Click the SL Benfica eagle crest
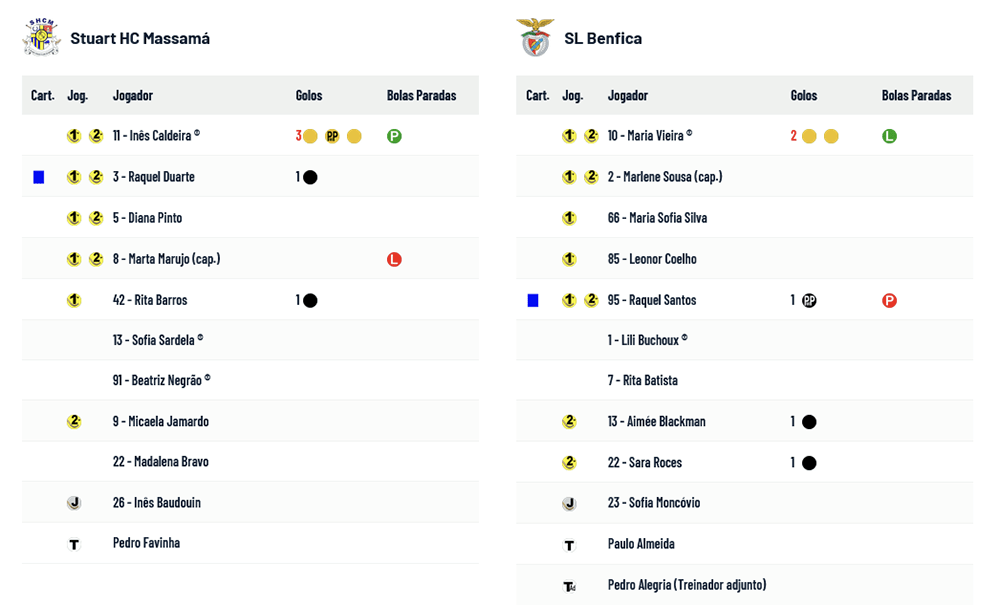The height and width of the screenshot is (605, 1000). coord(535,38)
